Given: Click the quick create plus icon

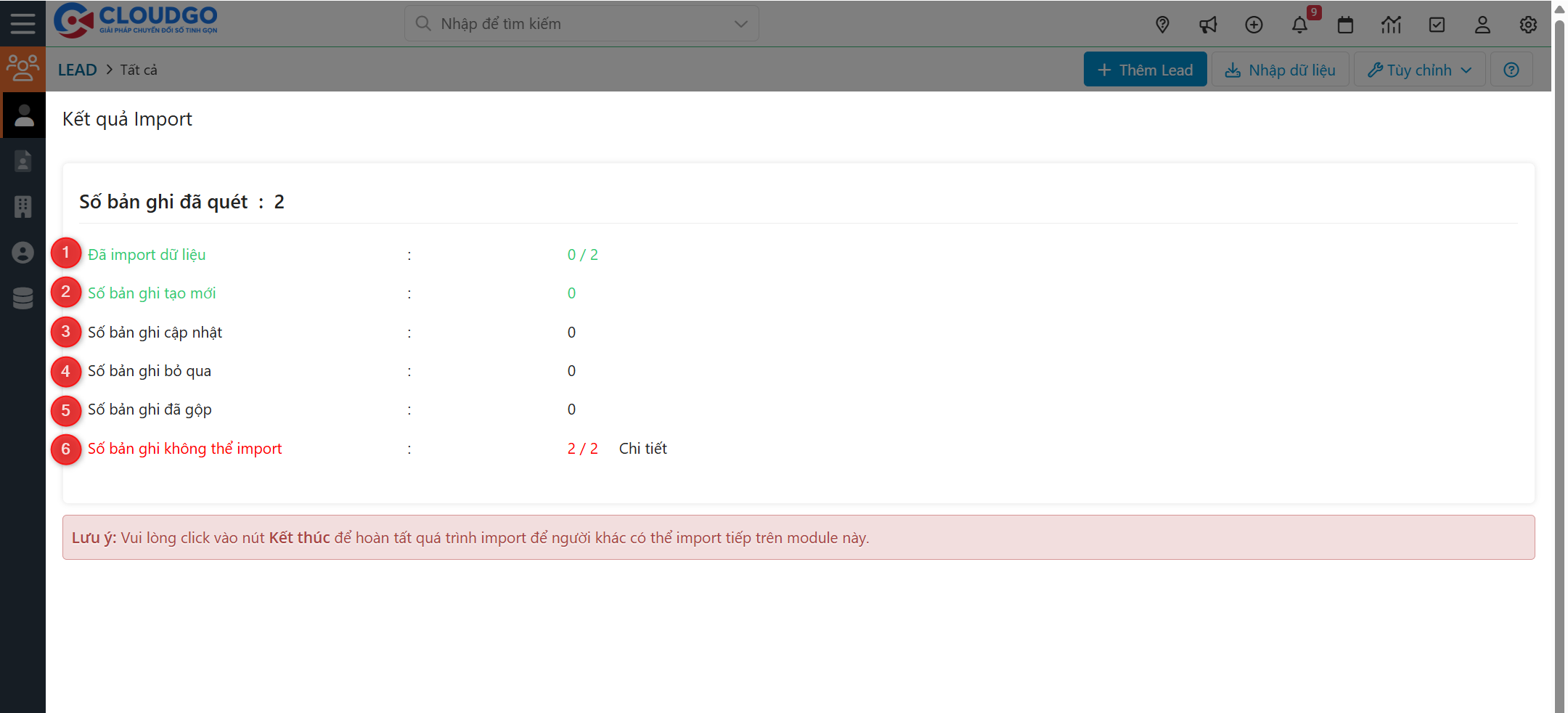Looking at the screenshot, I should point(1254,24).
